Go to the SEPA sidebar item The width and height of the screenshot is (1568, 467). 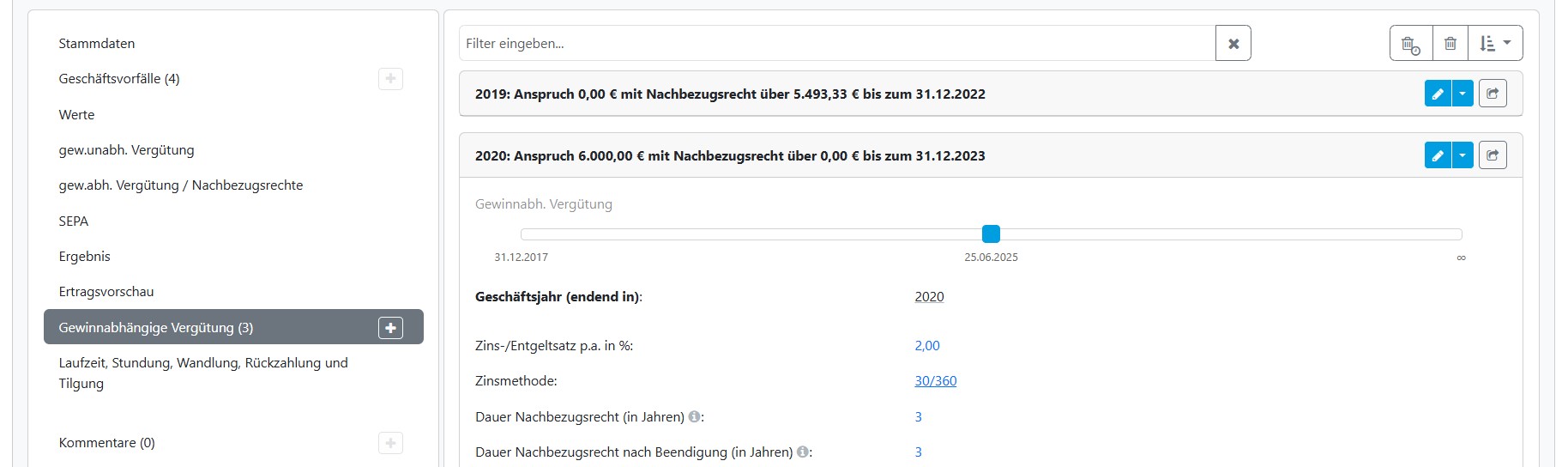(x=74, y=221)
